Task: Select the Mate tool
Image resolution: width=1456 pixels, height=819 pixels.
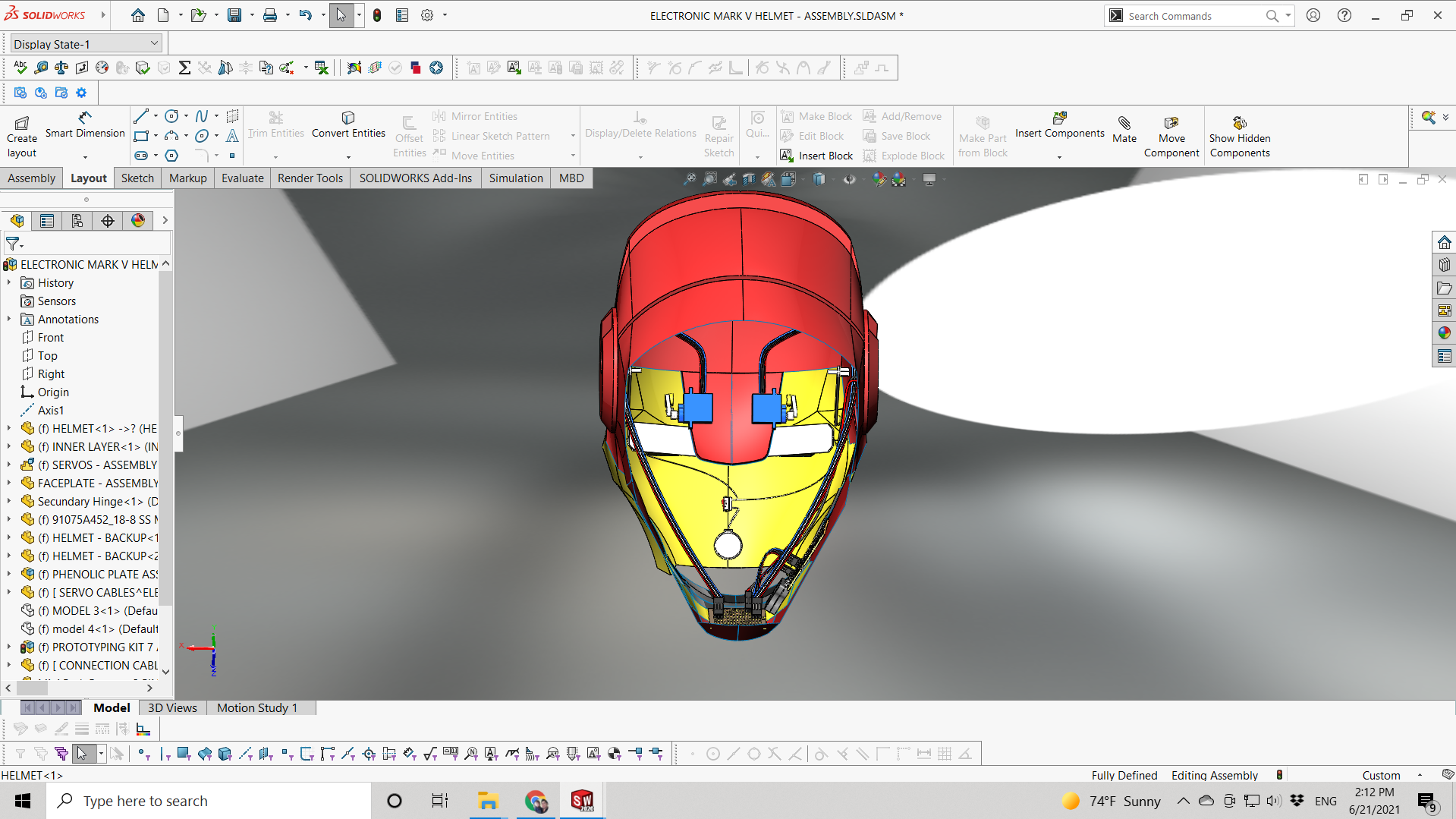Action: 1124,129
